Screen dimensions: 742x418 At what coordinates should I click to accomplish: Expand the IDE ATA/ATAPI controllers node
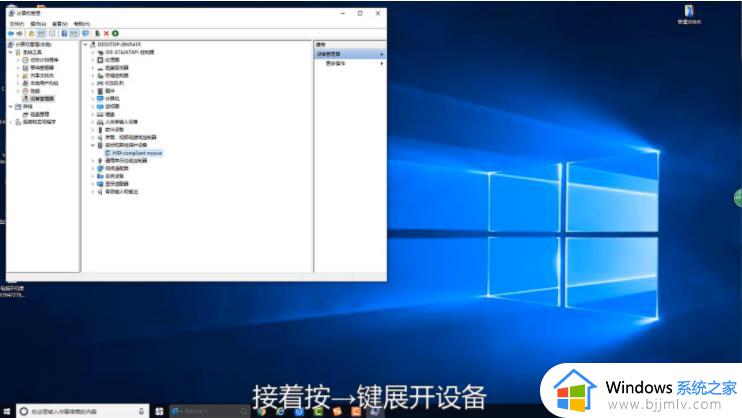coord(93,52)
